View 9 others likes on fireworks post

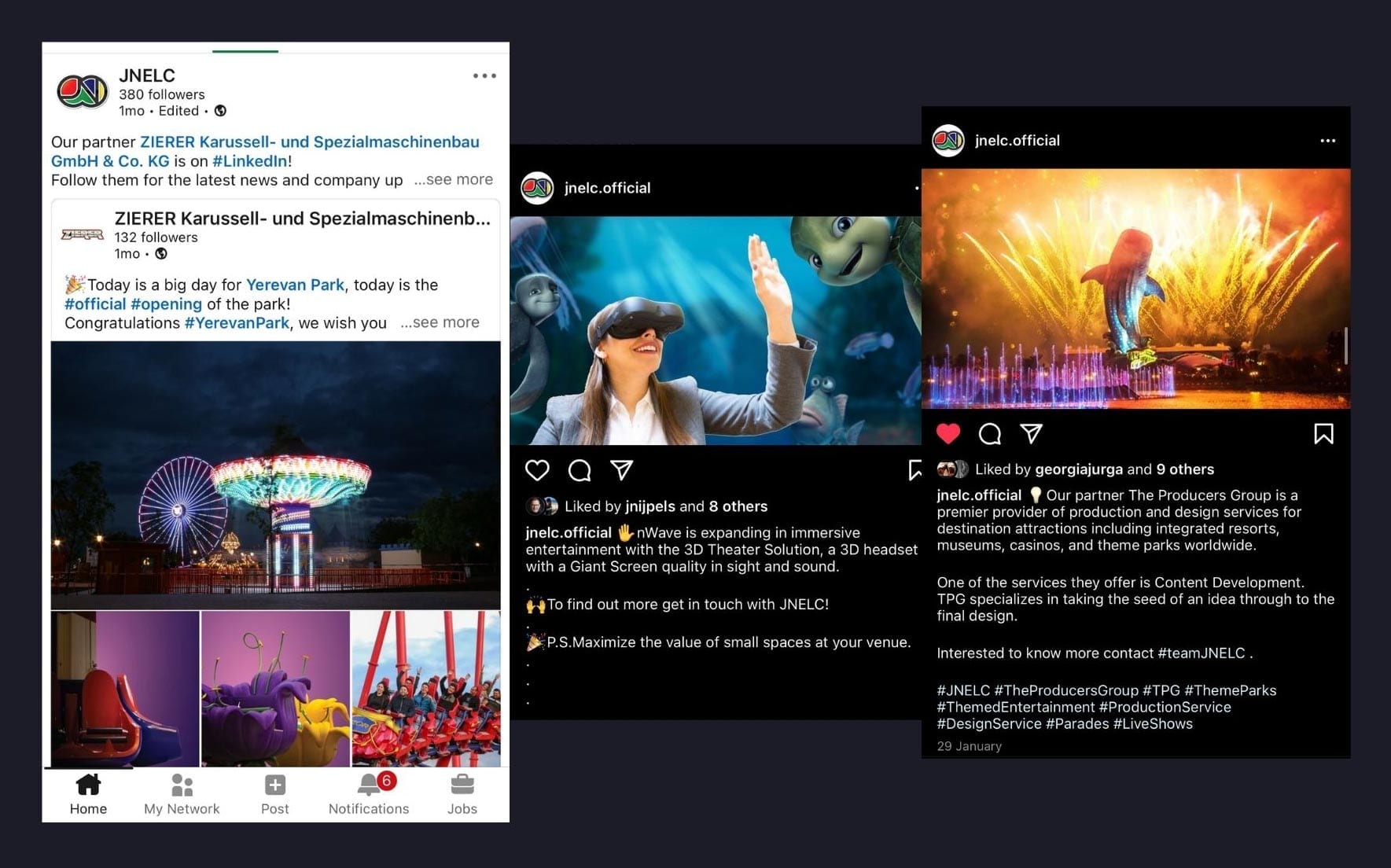point(1185,469)
